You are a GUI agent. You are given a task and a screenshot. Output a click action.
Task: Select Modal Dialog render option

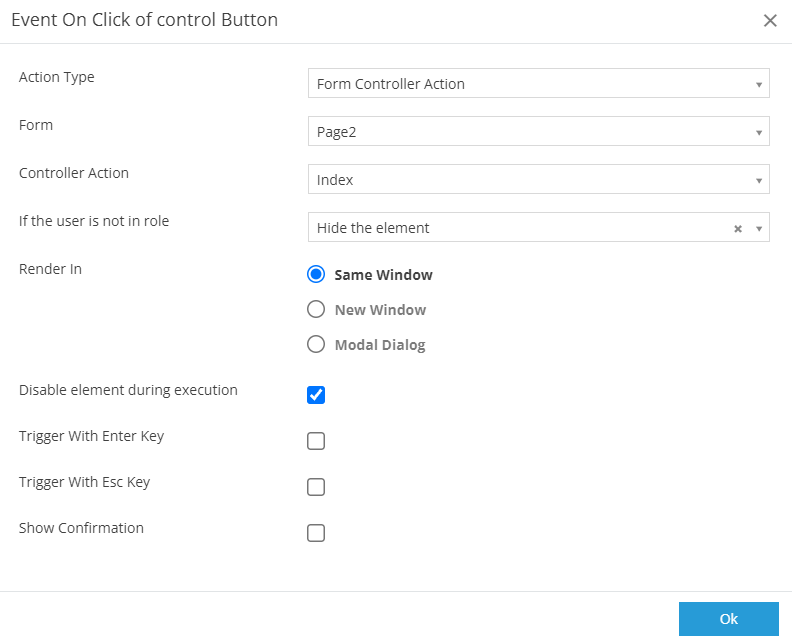(316, 345)
